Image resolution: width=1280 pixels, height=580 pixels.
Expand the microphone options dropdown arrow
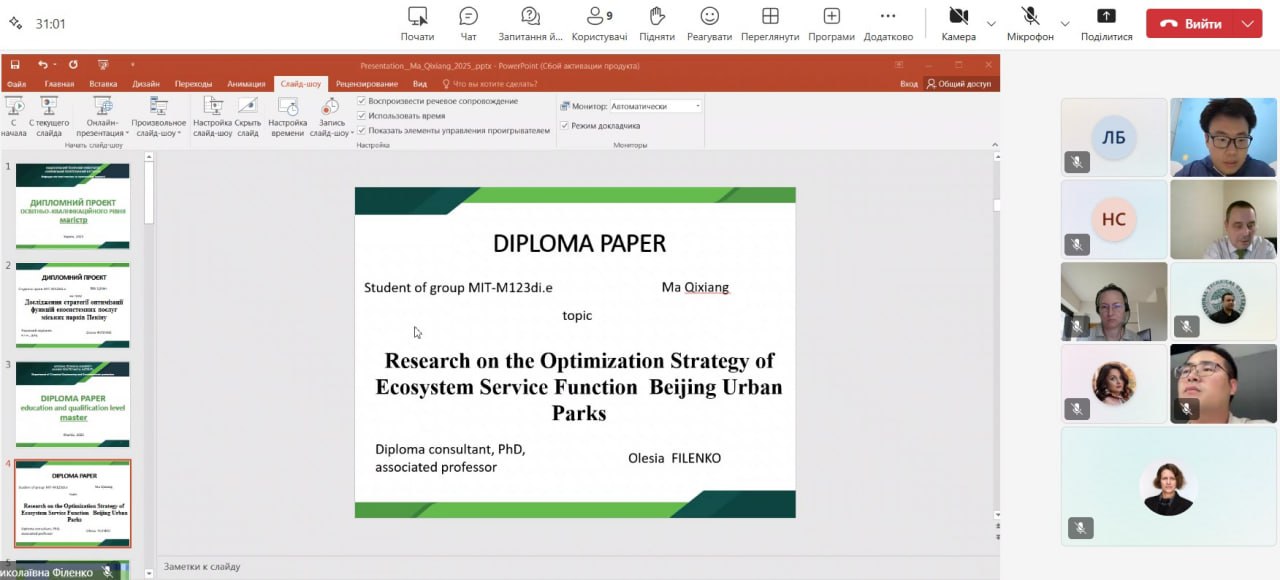point(1064,24)
